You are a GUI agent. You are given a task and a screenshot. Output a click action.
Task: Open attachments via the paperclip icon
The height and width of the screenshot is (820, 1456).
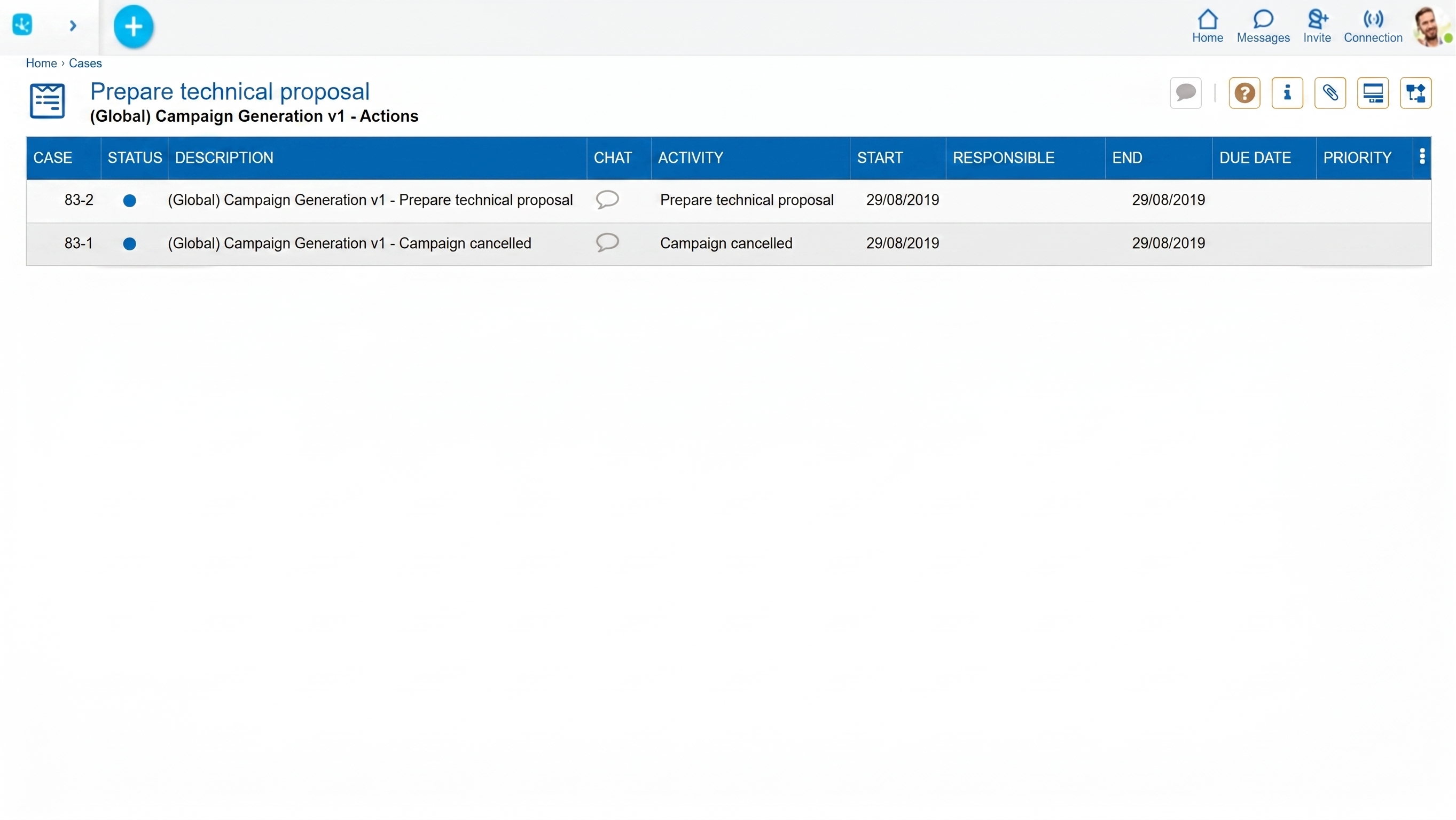1330,93
